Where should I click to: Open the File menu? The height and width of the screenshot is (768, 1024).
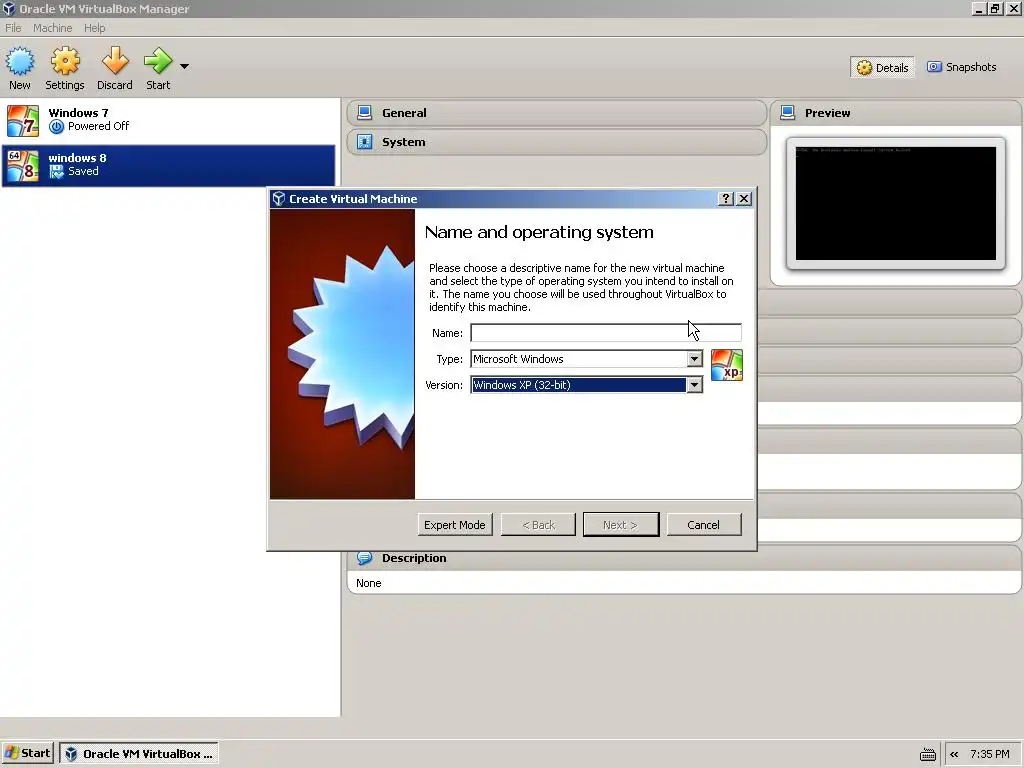(13, 28)
